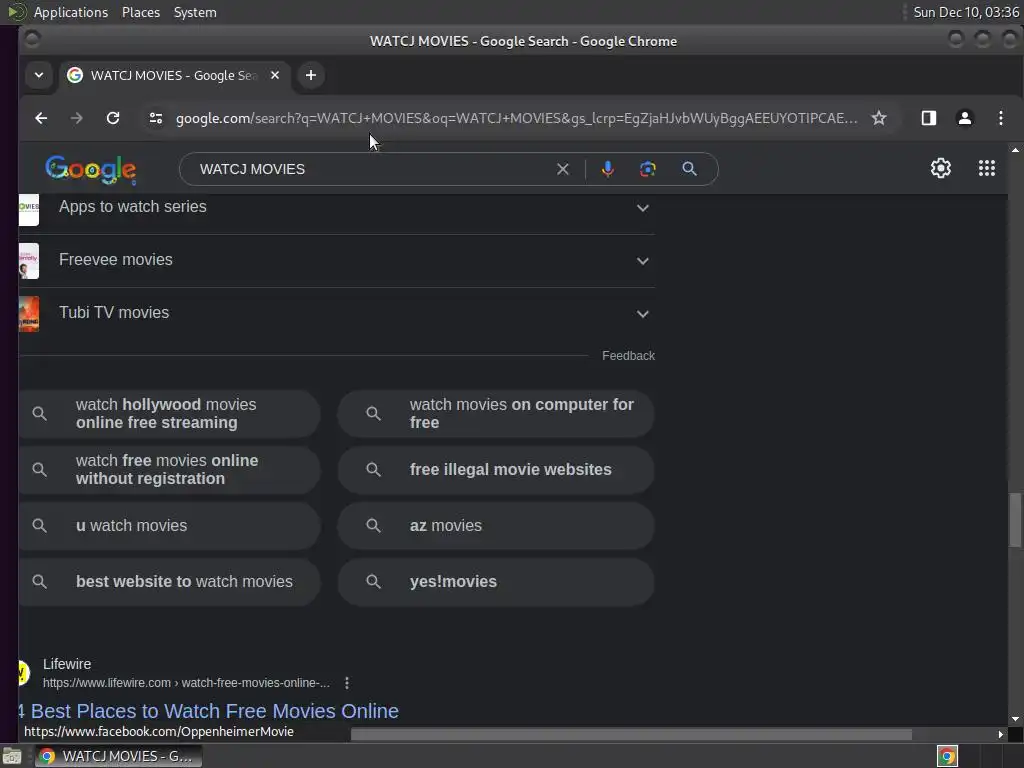Expand Apps to watch series
This screenshot has width=1024, height=768.
[643, 208]
